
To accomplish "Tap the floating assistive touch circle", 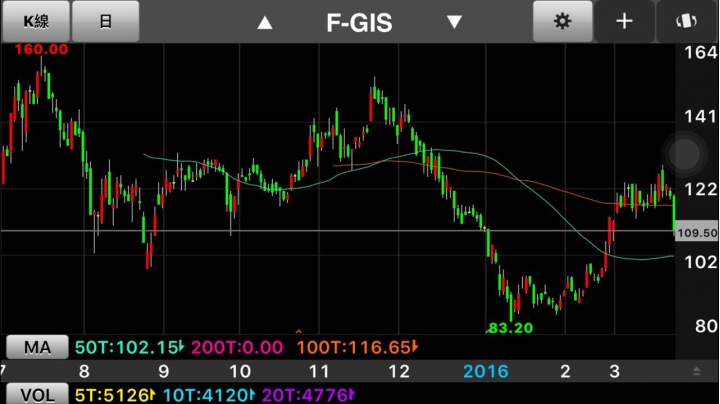I will click(x=684, y=154).
